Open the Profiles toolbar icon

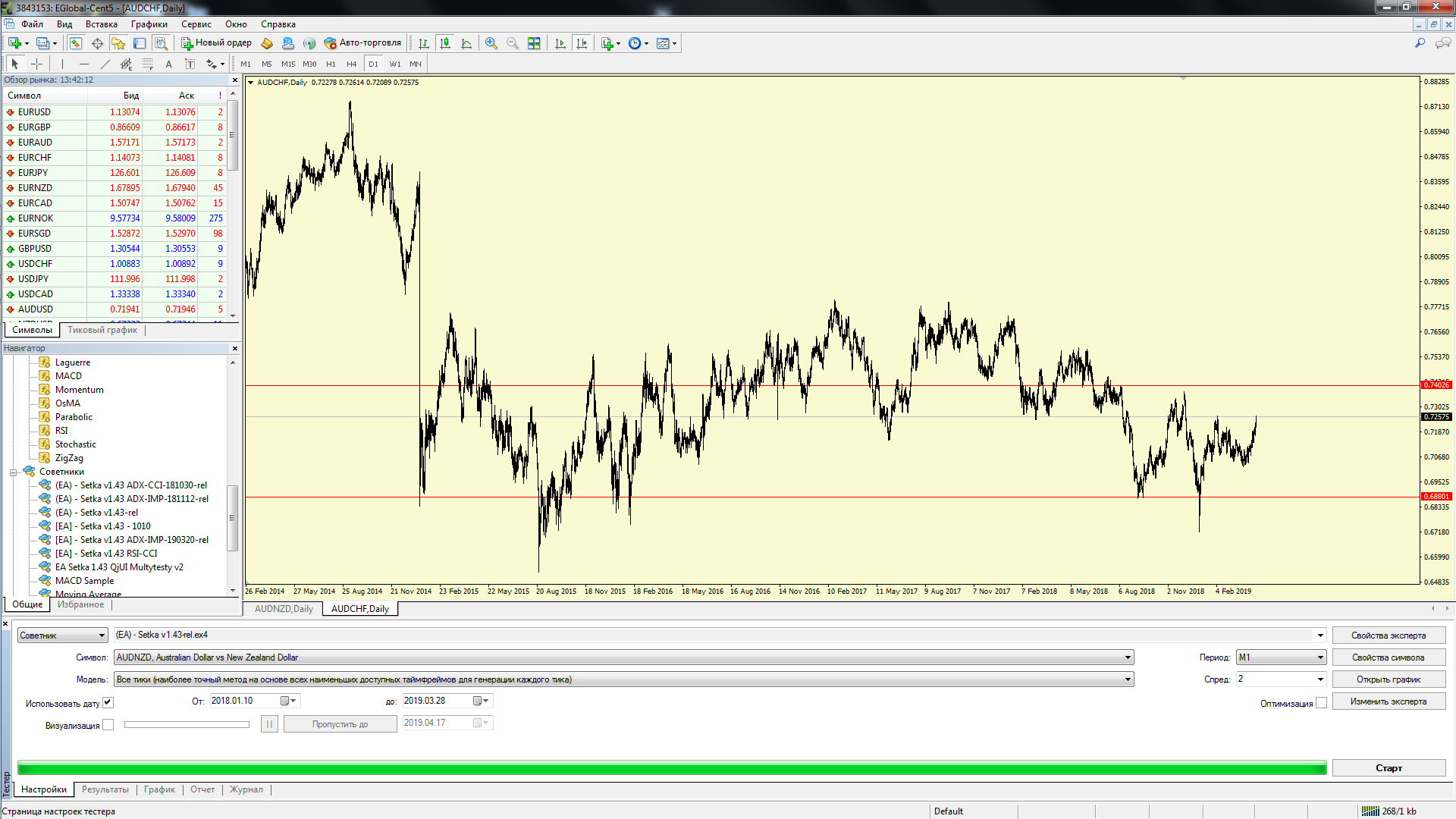42,43
